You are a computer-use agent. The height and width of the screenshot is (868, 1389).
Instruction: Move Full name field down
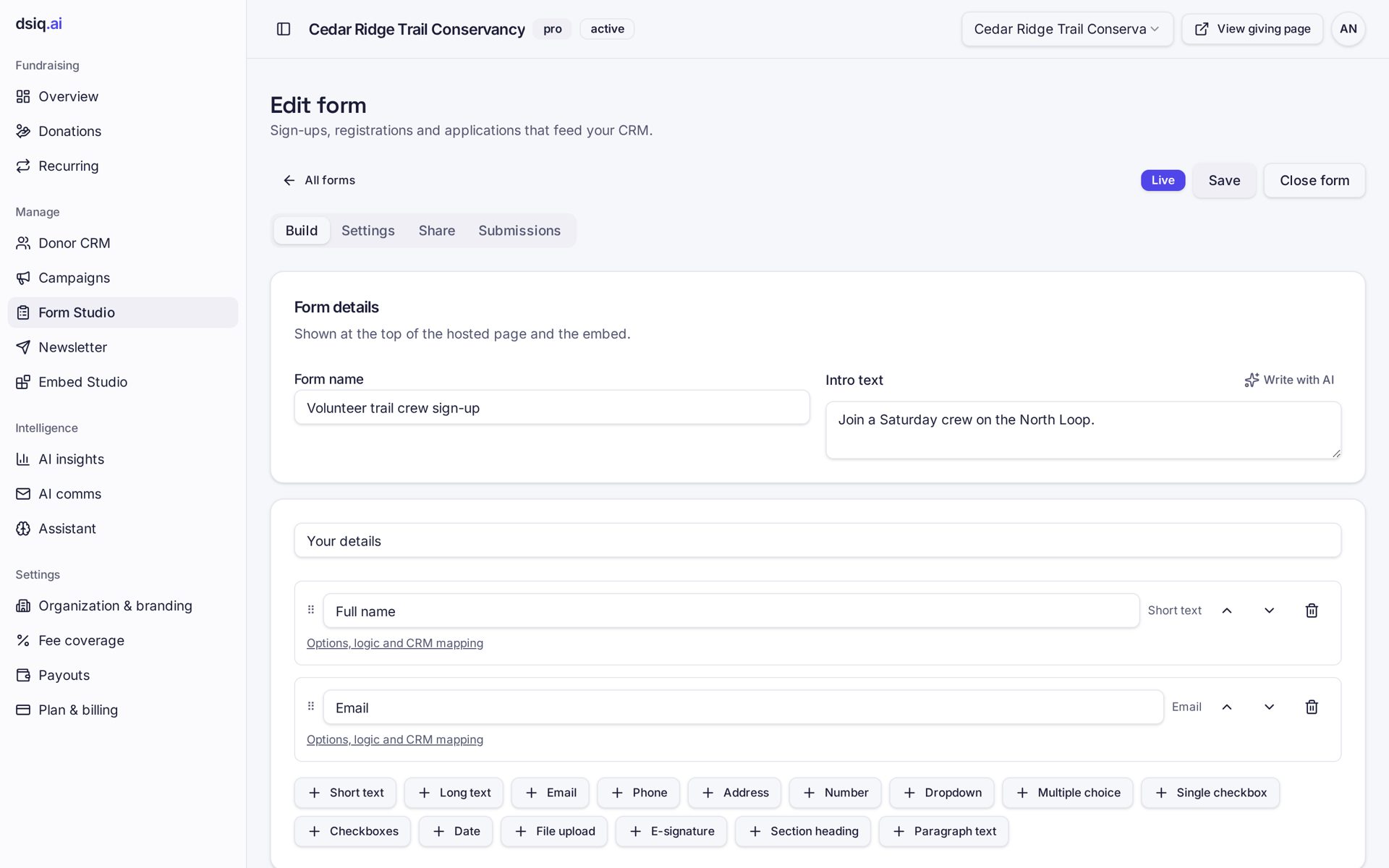(1269, 610)
